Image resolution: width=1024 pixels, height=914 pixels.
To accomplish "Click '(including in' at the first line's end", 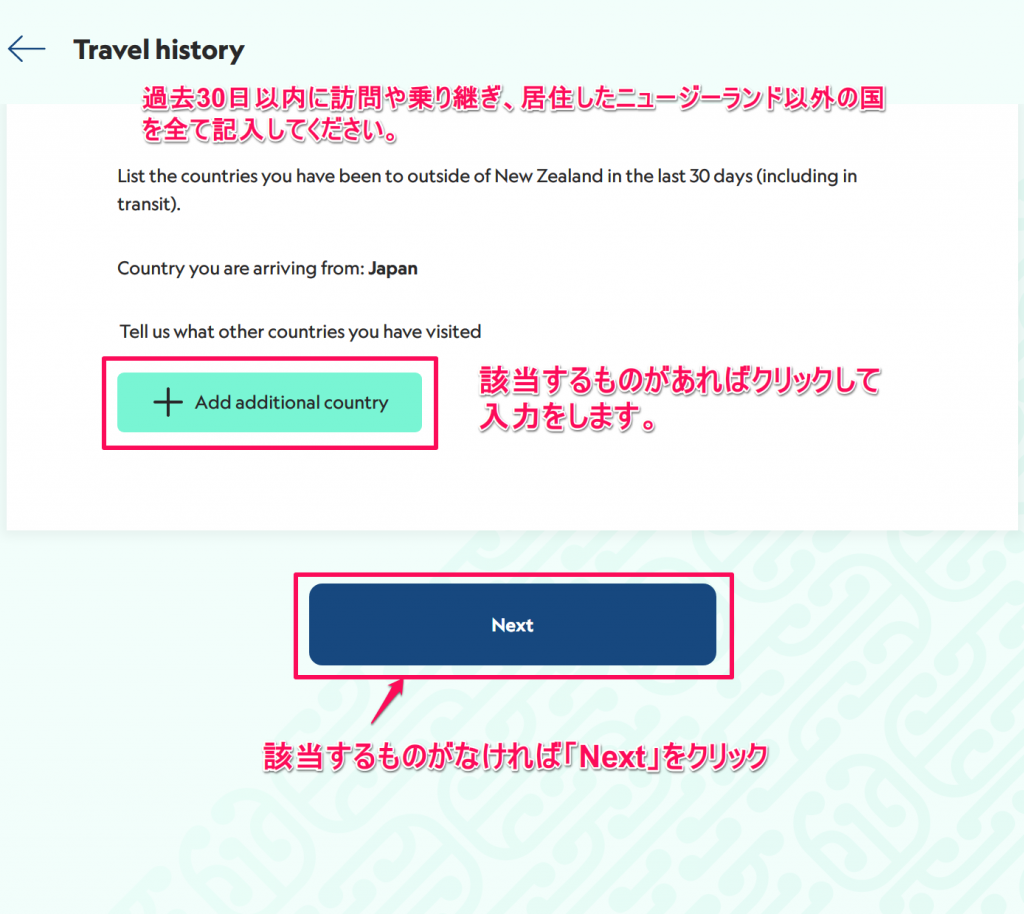I will point(807,176).
